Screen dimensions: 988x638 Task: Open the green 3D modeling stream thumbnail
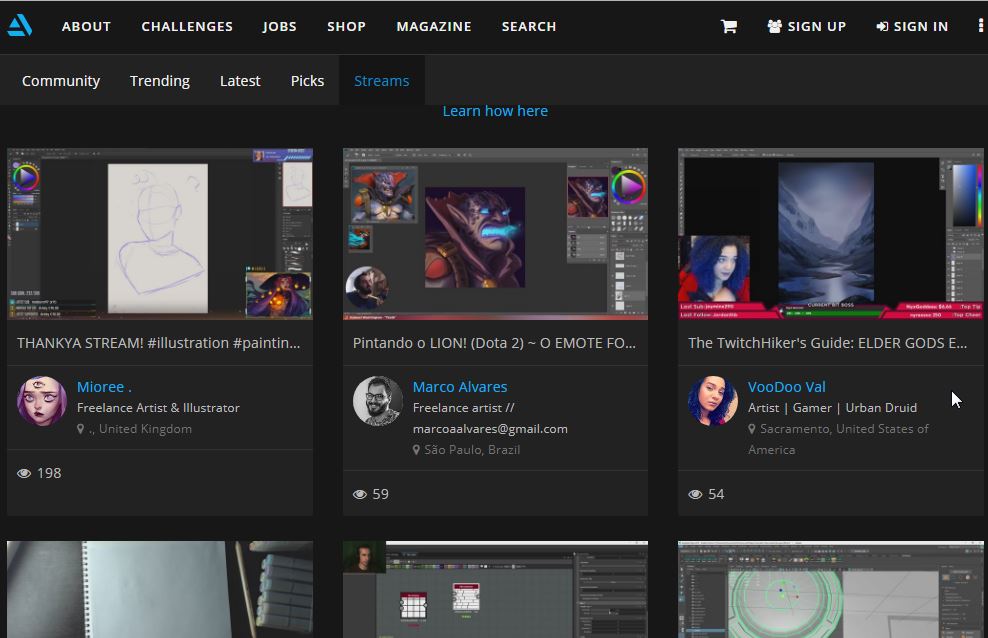[831, 590]
